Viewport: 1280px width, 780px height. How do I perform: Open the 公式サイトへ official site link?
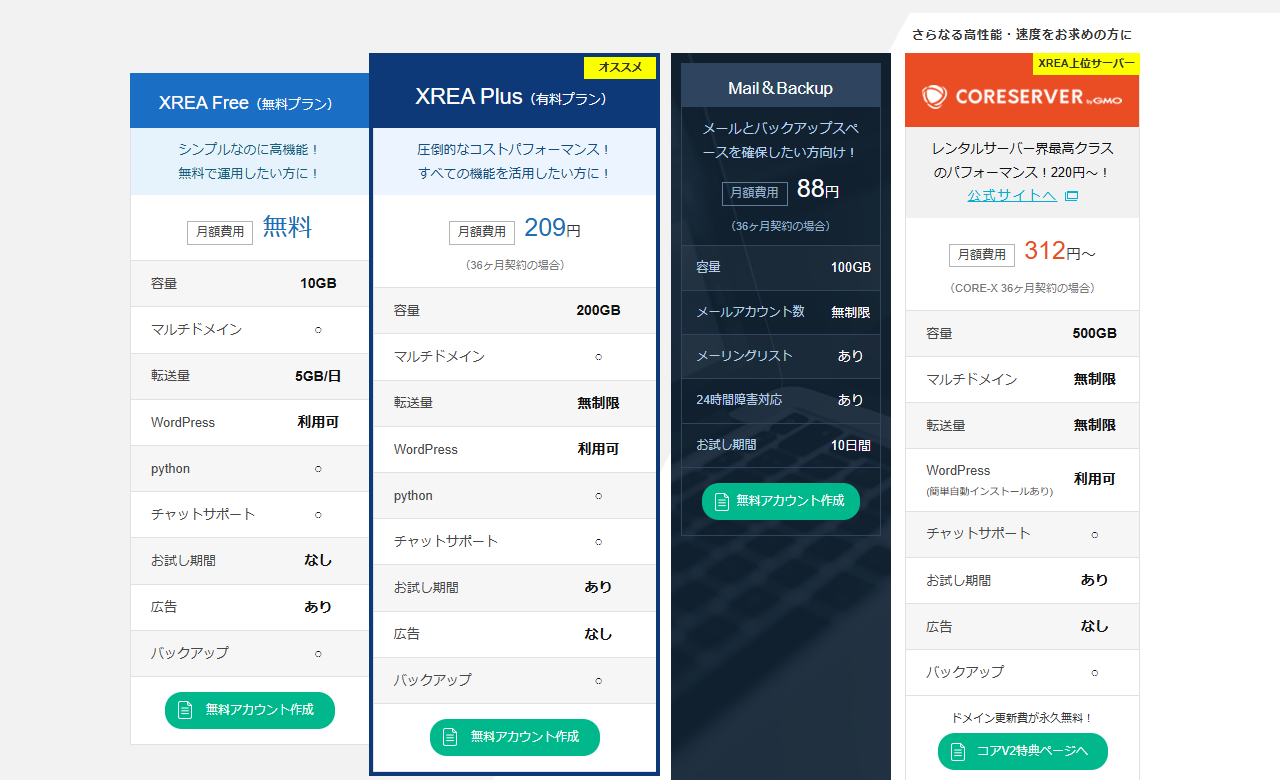1011,196
